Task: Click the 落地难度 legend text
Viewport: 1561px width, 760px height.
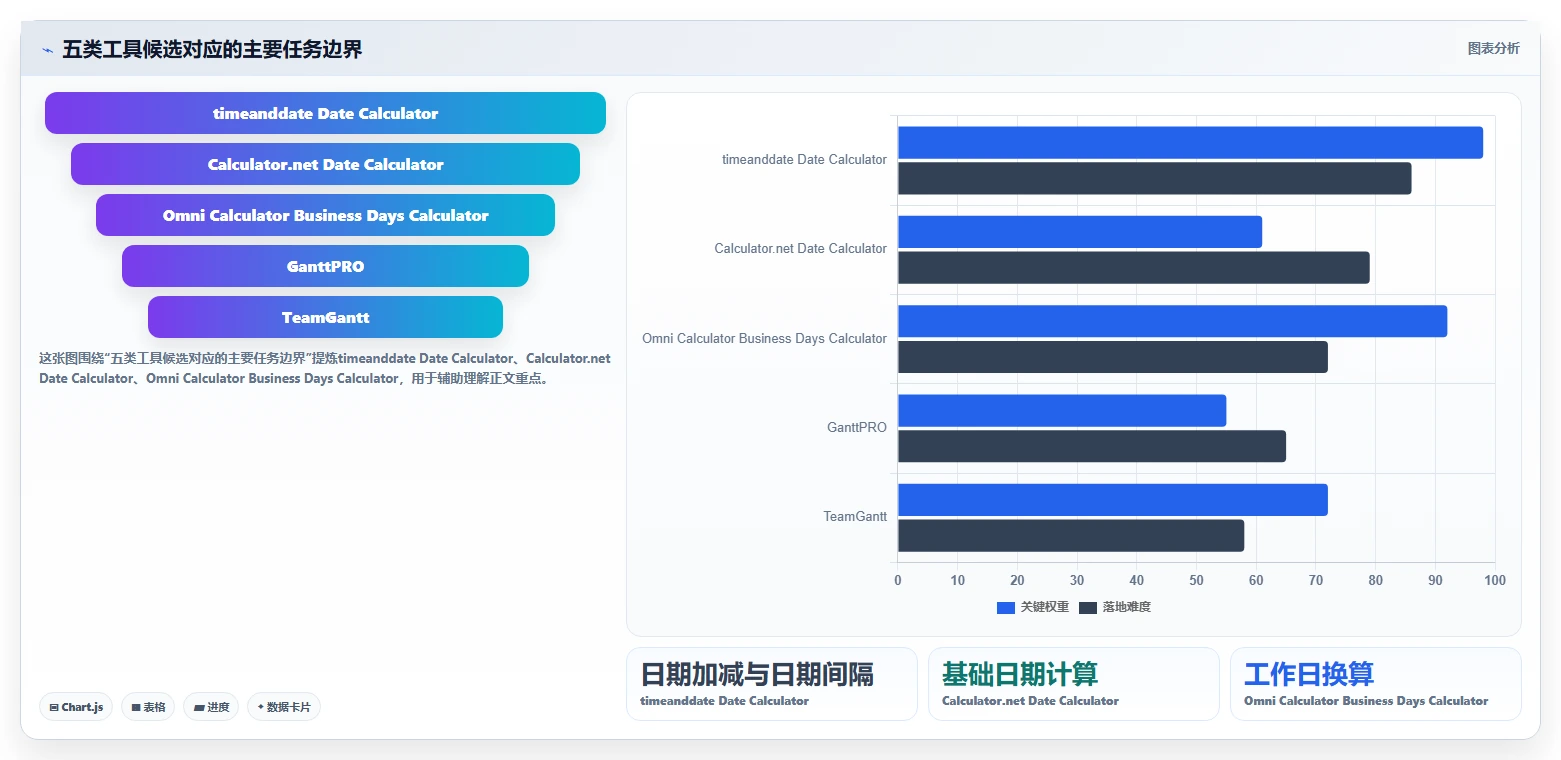Action: click(x=1126, y=607)
